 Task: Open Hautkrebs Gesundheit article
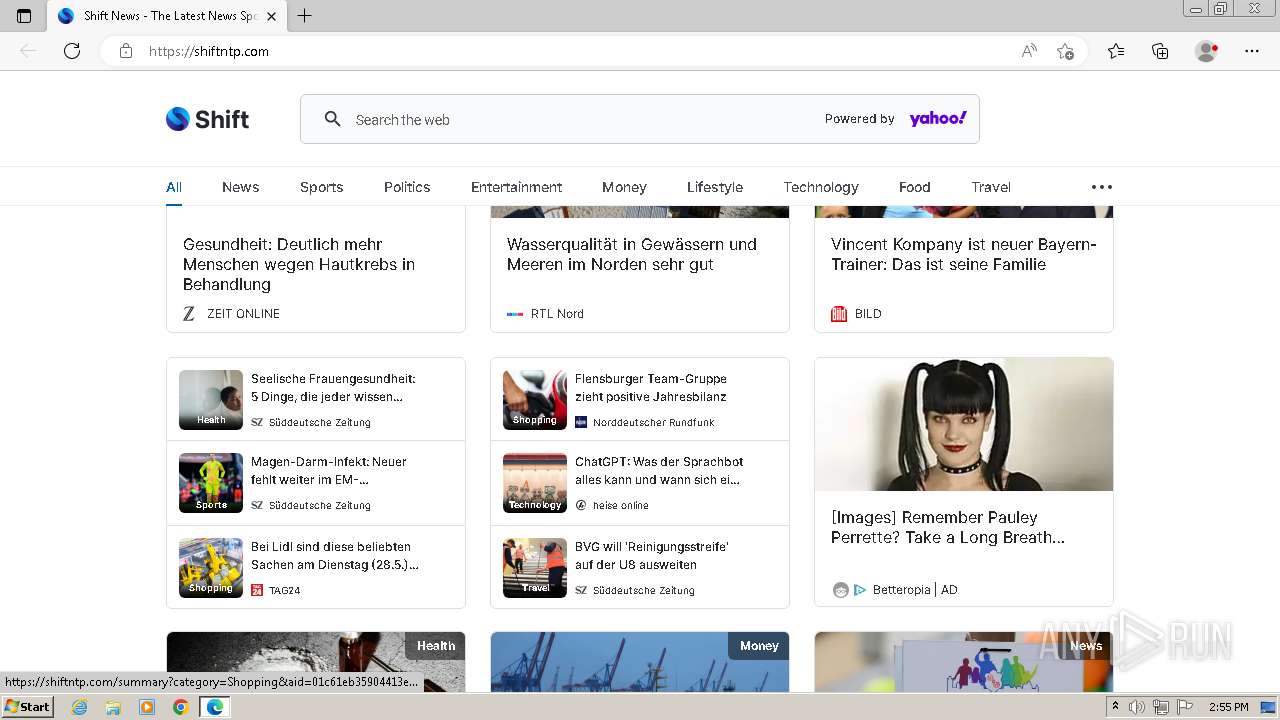coord(299,264)
